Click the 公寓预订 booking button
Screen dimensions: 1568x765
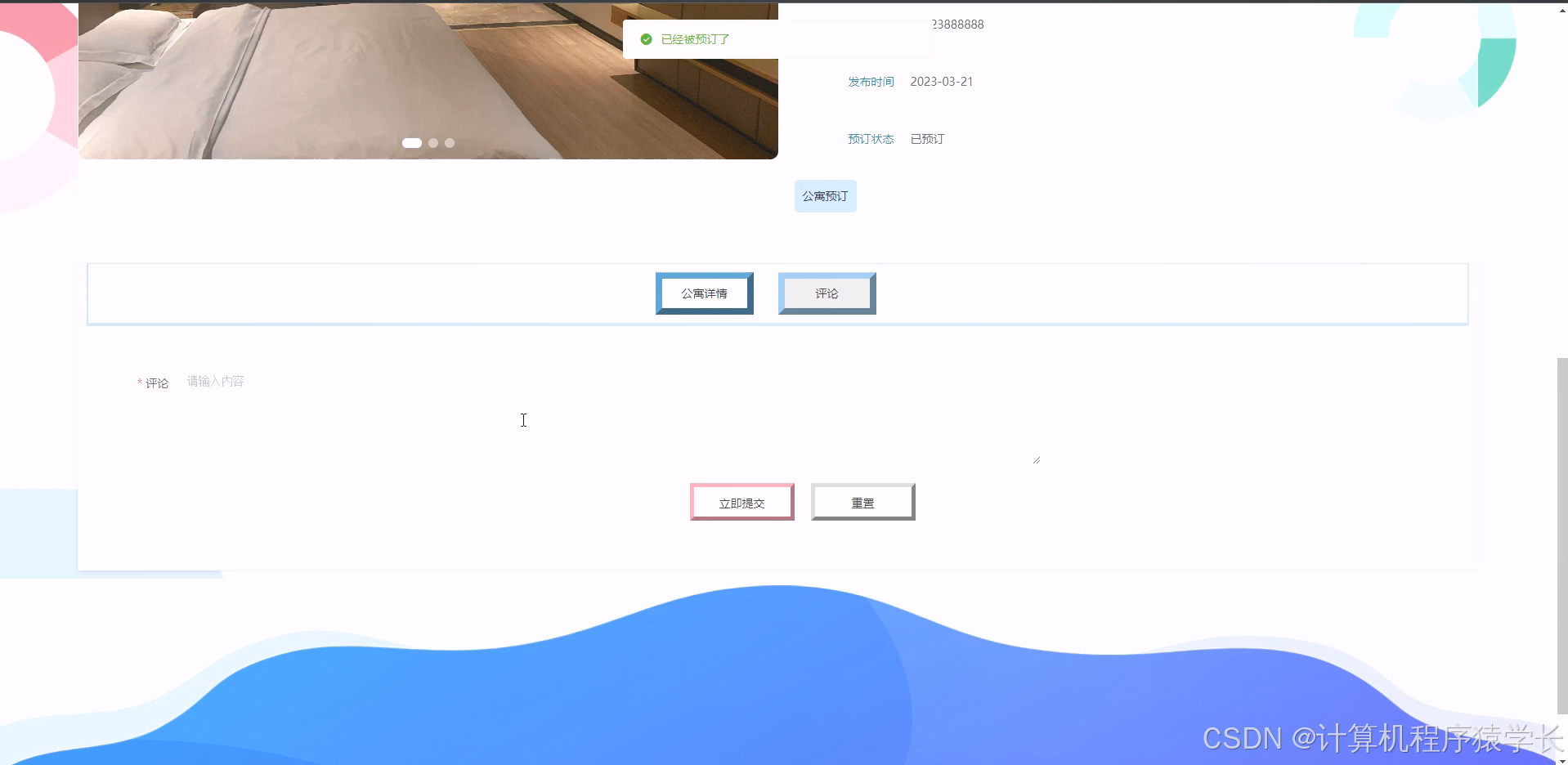coord(825,196)
